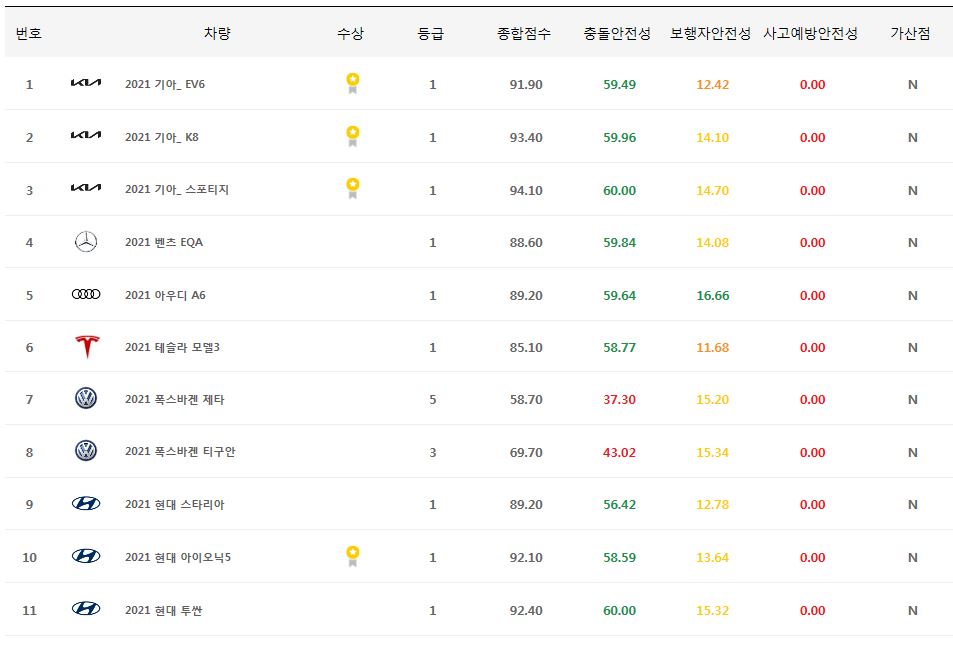Click the award medal icon for K8
The width and height of the screenshot is (953, 645).
[353, 136]
